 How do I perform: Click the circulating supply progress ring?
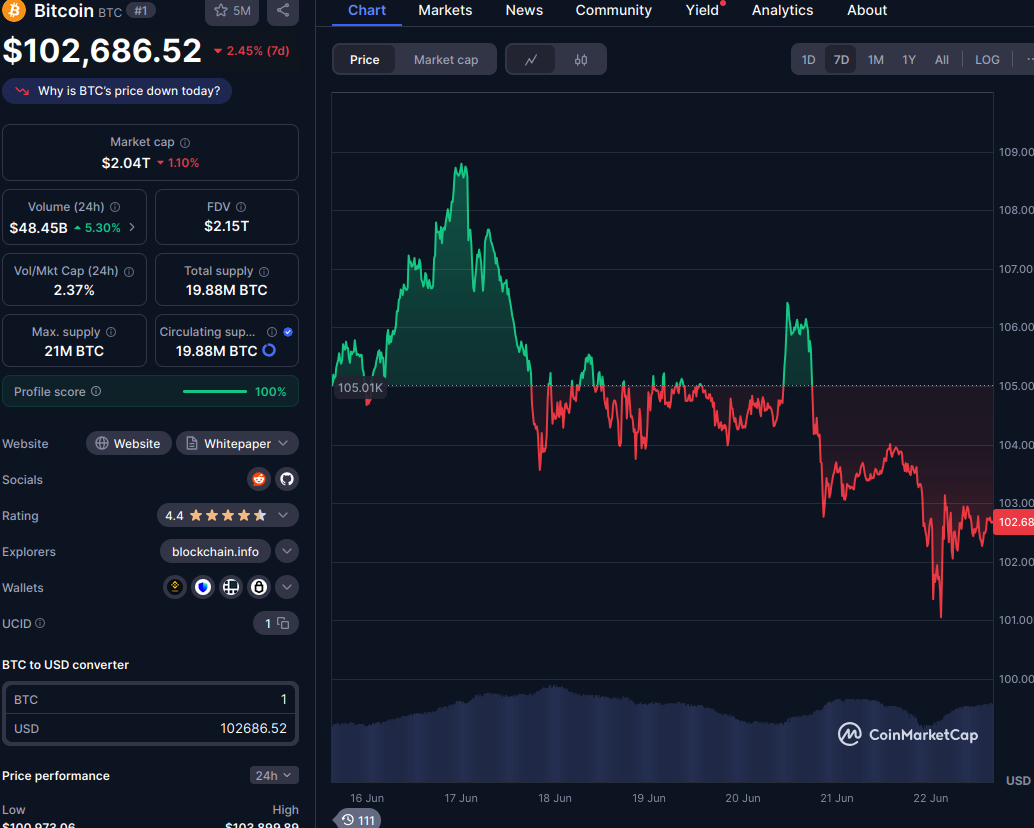coord(269,351)
